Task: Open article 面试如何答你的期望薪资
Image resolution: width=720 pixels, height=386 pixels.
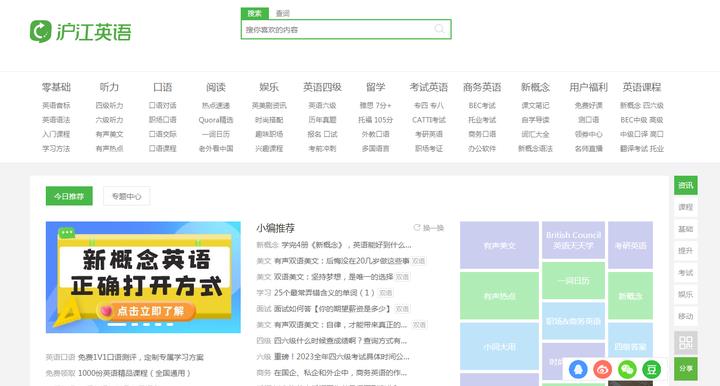Action: [332, 308]
